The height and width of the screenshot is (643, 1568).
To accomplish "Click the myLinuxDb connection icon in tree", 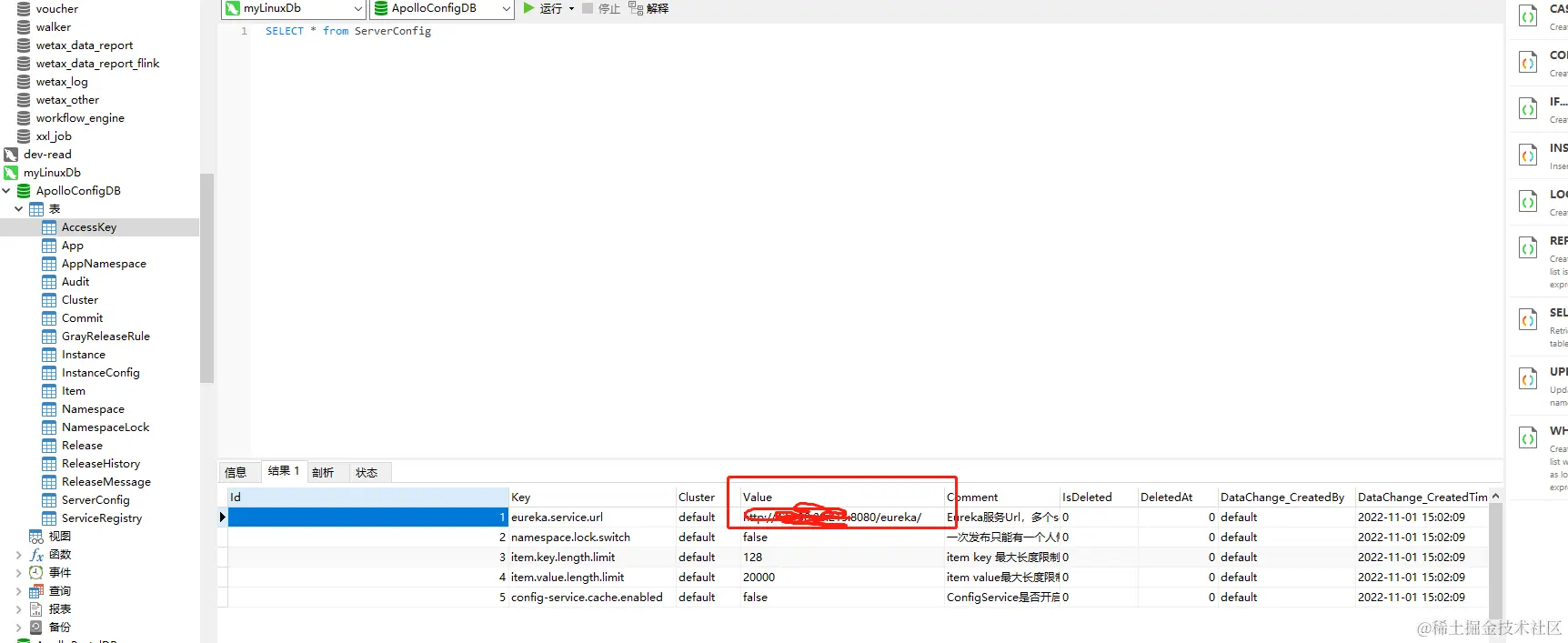I will [x=11, y=173].
